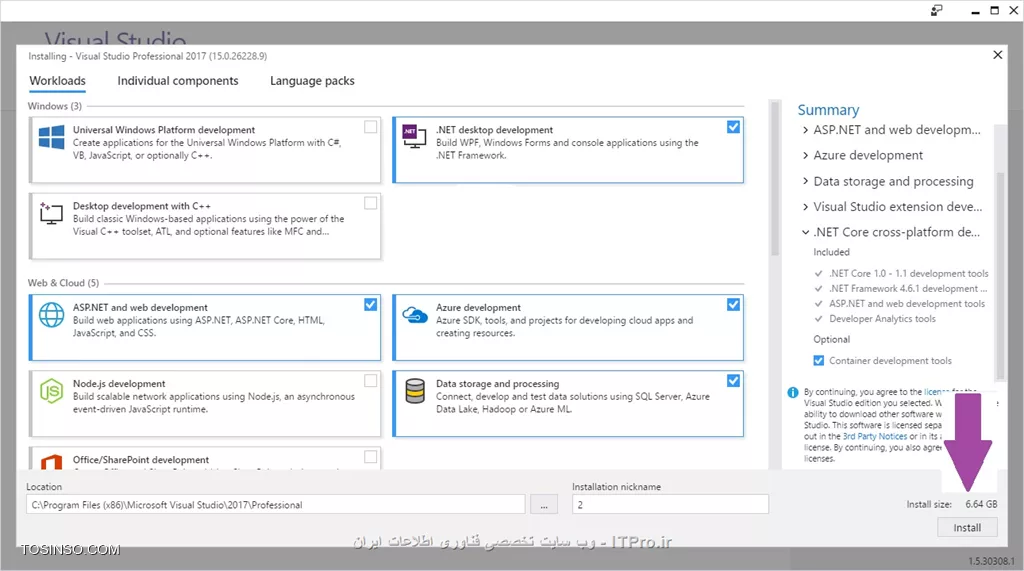This screenshot has width=1024, height=571.
Task: Click the license info icon
Action: pos(793,393)
